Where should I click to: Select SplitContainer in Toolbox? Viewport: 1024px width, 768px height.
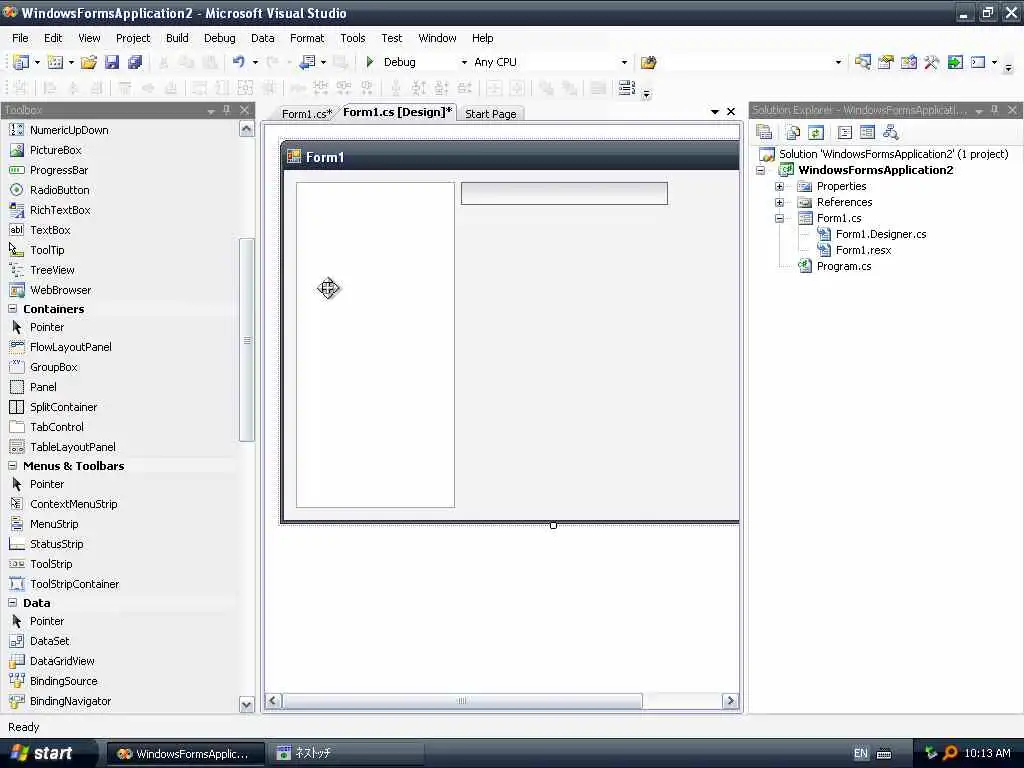coord(63,407)
